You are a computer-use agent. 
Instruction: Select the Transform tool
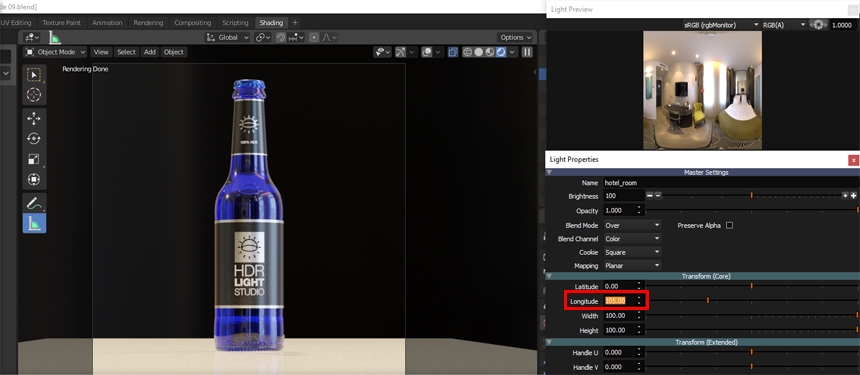[34, 179]
